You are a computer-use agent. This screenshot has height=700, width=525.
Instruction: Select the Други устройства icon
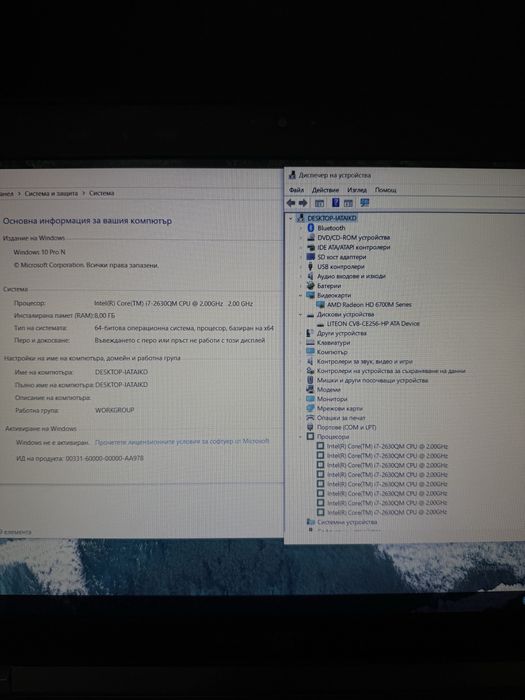[311, 333]
